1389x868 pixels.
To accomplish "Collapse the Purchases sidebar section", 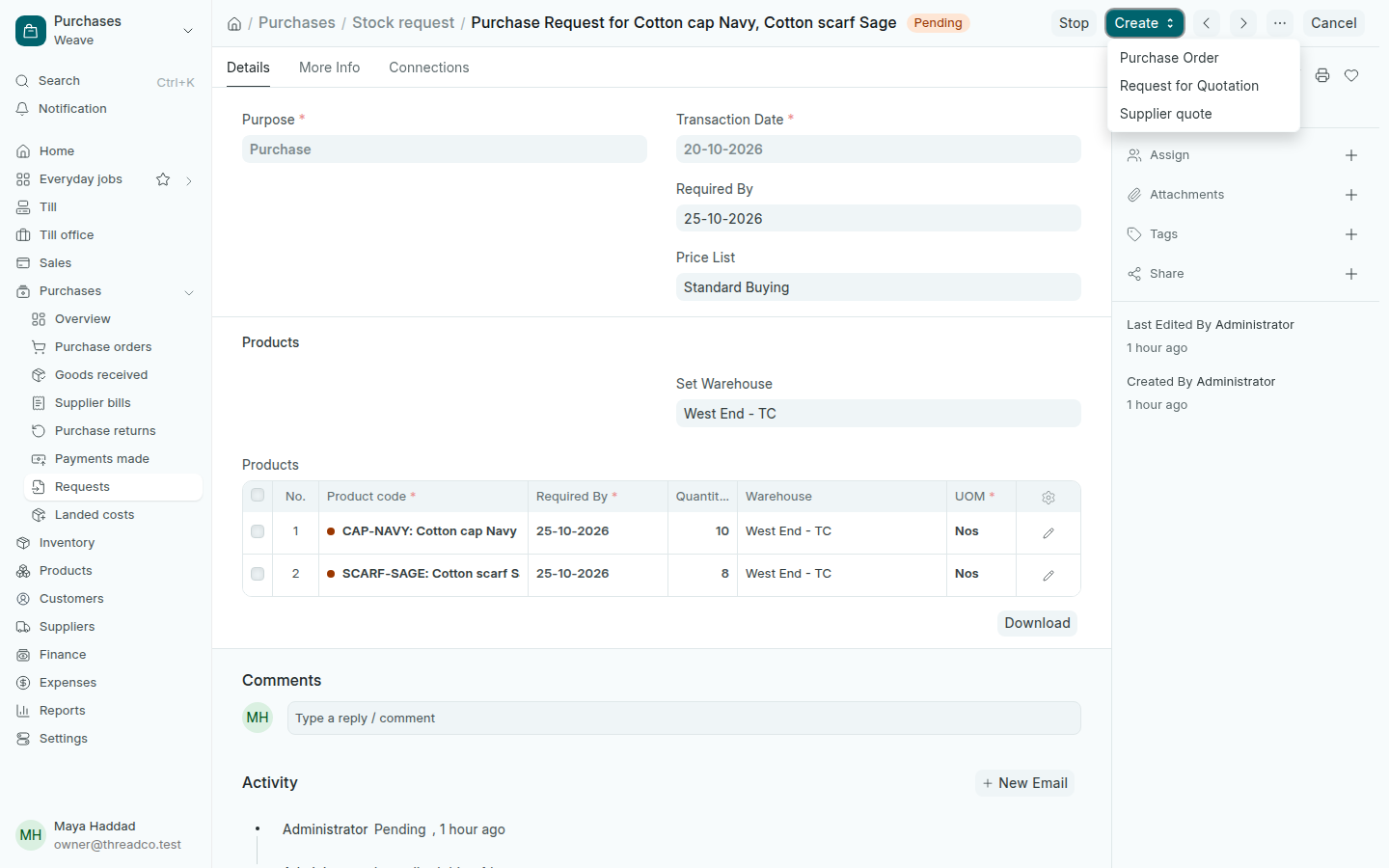I will pos(189,291).
